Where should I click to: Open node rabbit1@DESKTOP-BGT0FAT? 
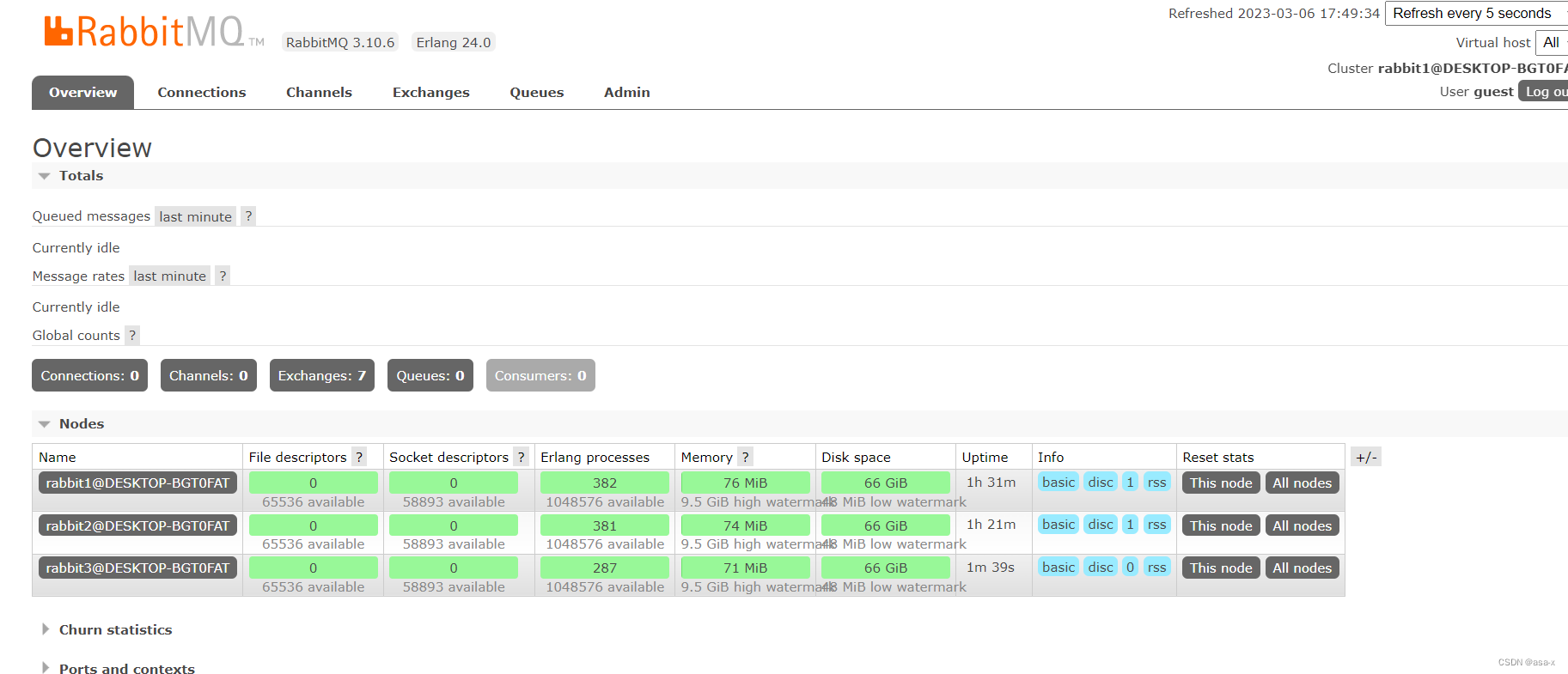tap(137, 483)
